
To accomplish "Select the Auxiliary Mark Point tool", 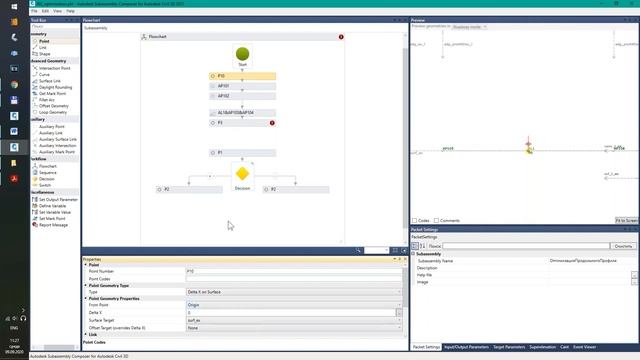I will 57,152.
